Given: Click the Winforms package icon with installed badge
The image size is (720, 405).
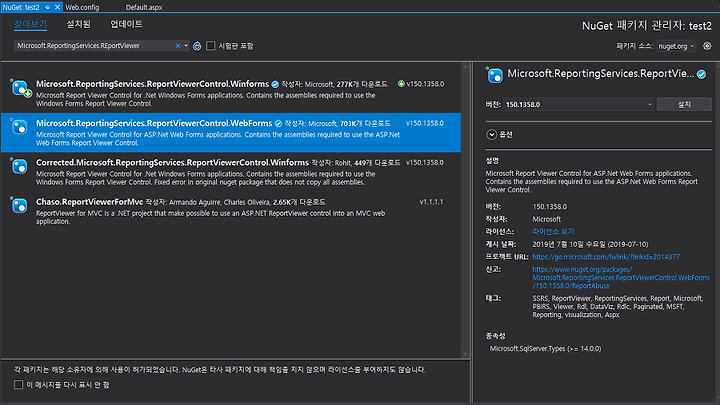Looking at the screenshot, I should point(20,88).
